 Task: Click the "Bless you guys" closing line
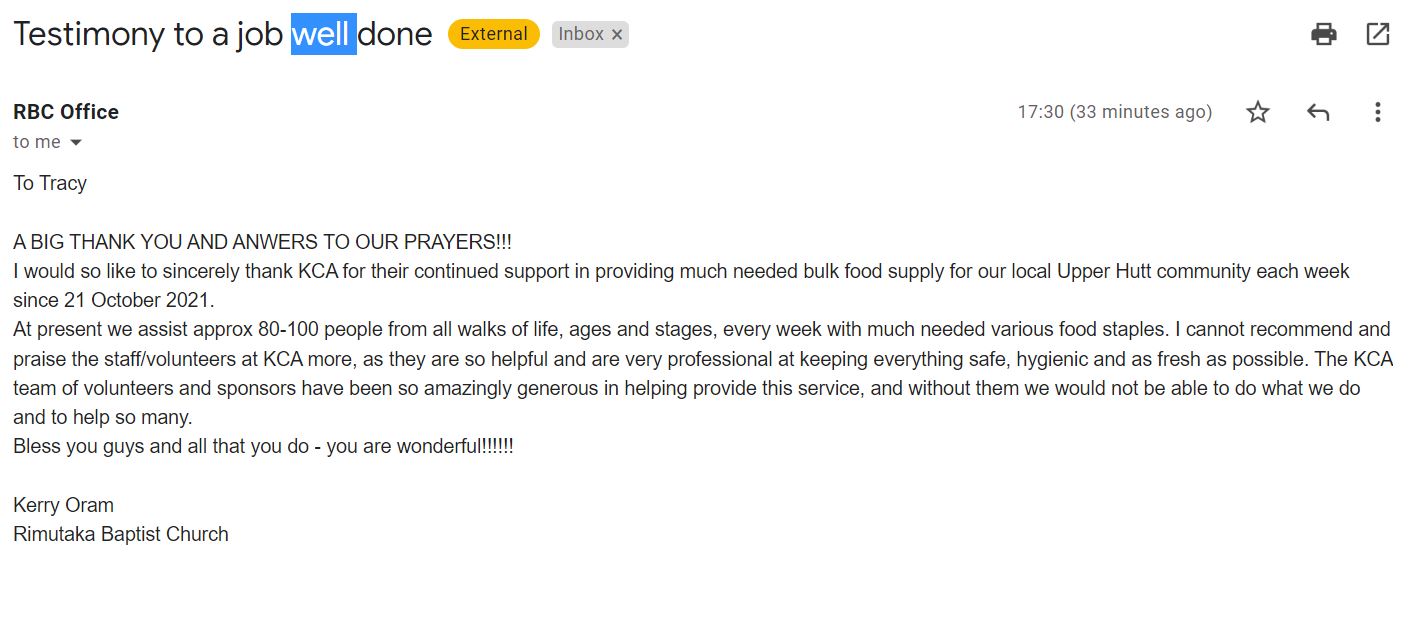point(262,446)
